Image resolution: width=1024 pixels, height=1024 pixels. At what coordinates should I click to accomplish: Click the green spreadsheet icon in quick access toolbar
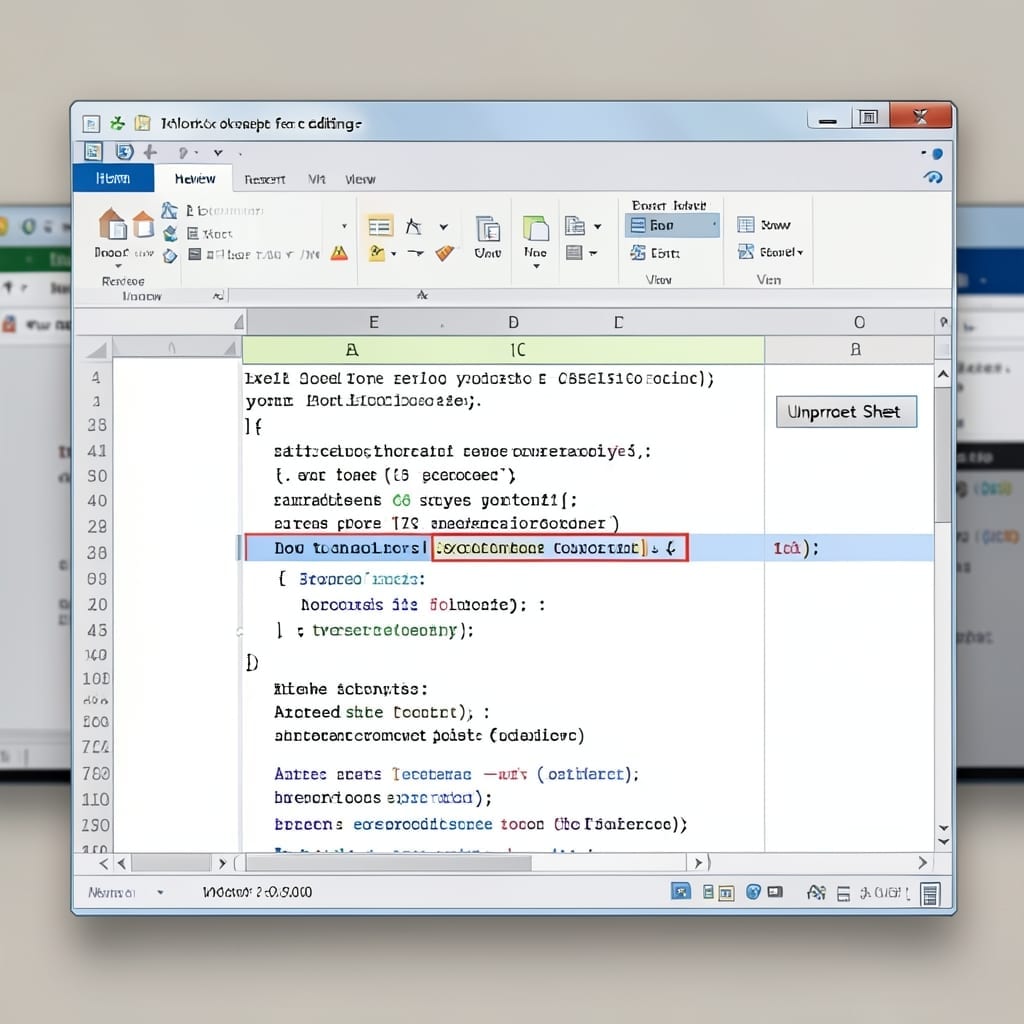click(x=93, y=152)
